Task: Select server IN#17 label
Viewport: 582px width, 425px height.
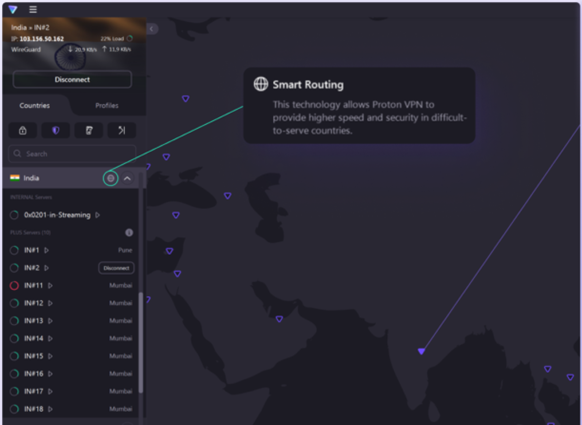Action: 33,391
